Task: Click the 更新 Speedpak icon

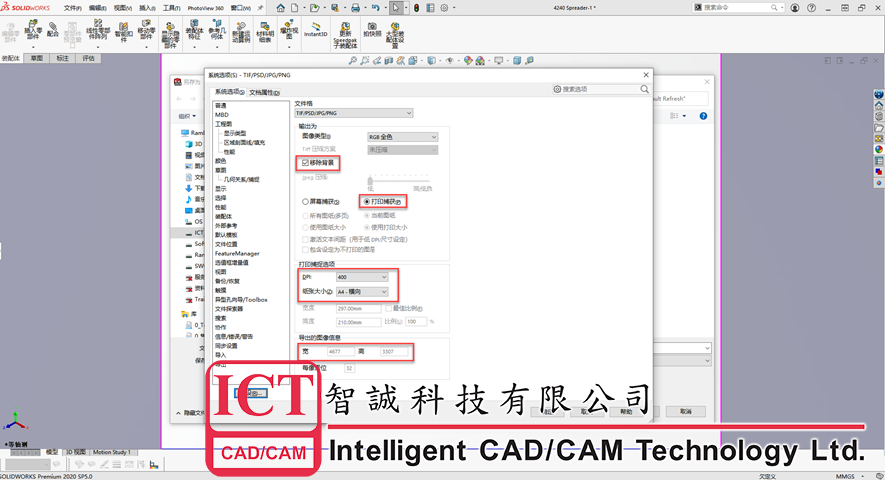Action: point(345,30)
